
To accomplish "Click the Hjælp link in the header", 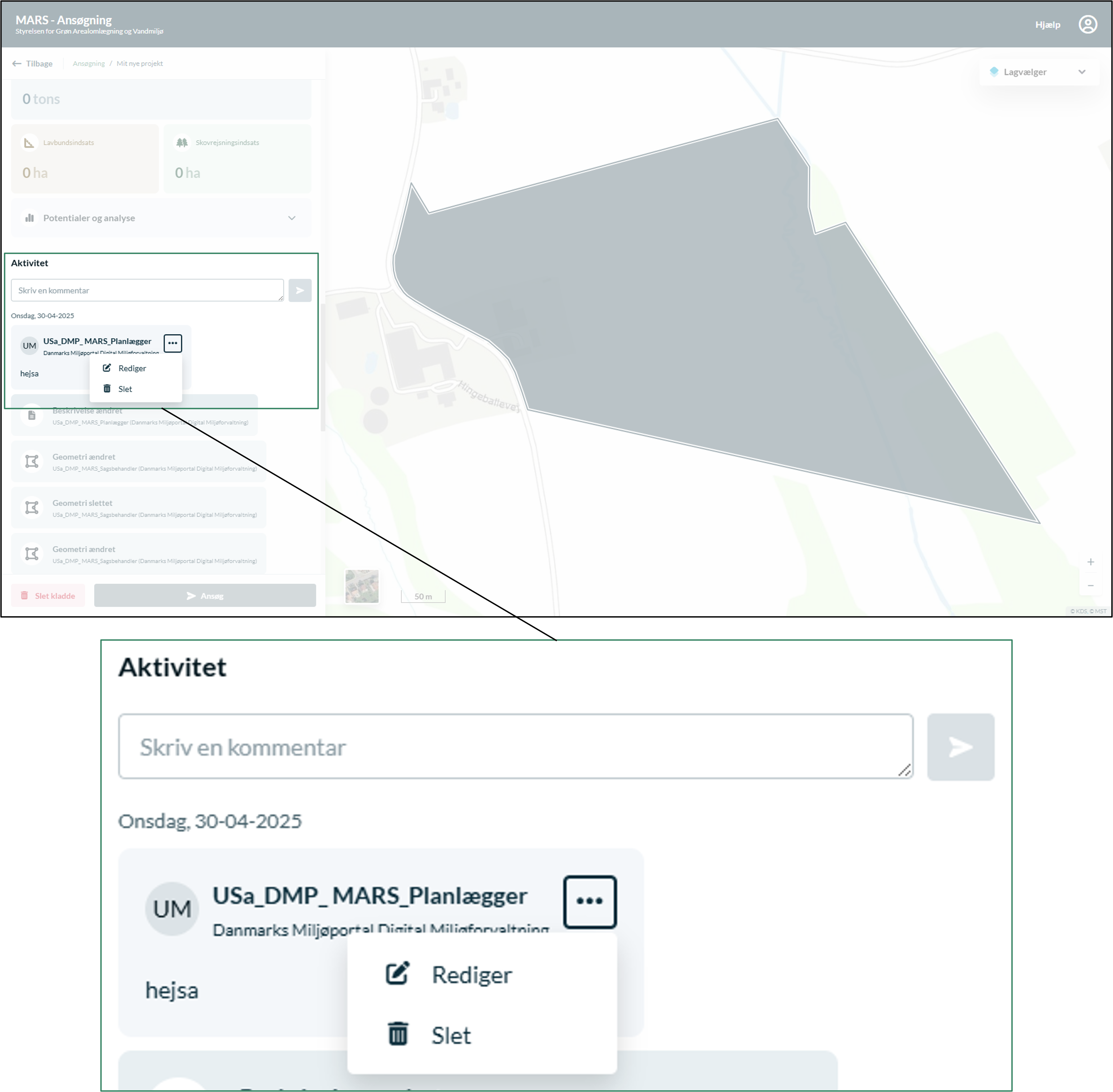I will click(1047, 25).
